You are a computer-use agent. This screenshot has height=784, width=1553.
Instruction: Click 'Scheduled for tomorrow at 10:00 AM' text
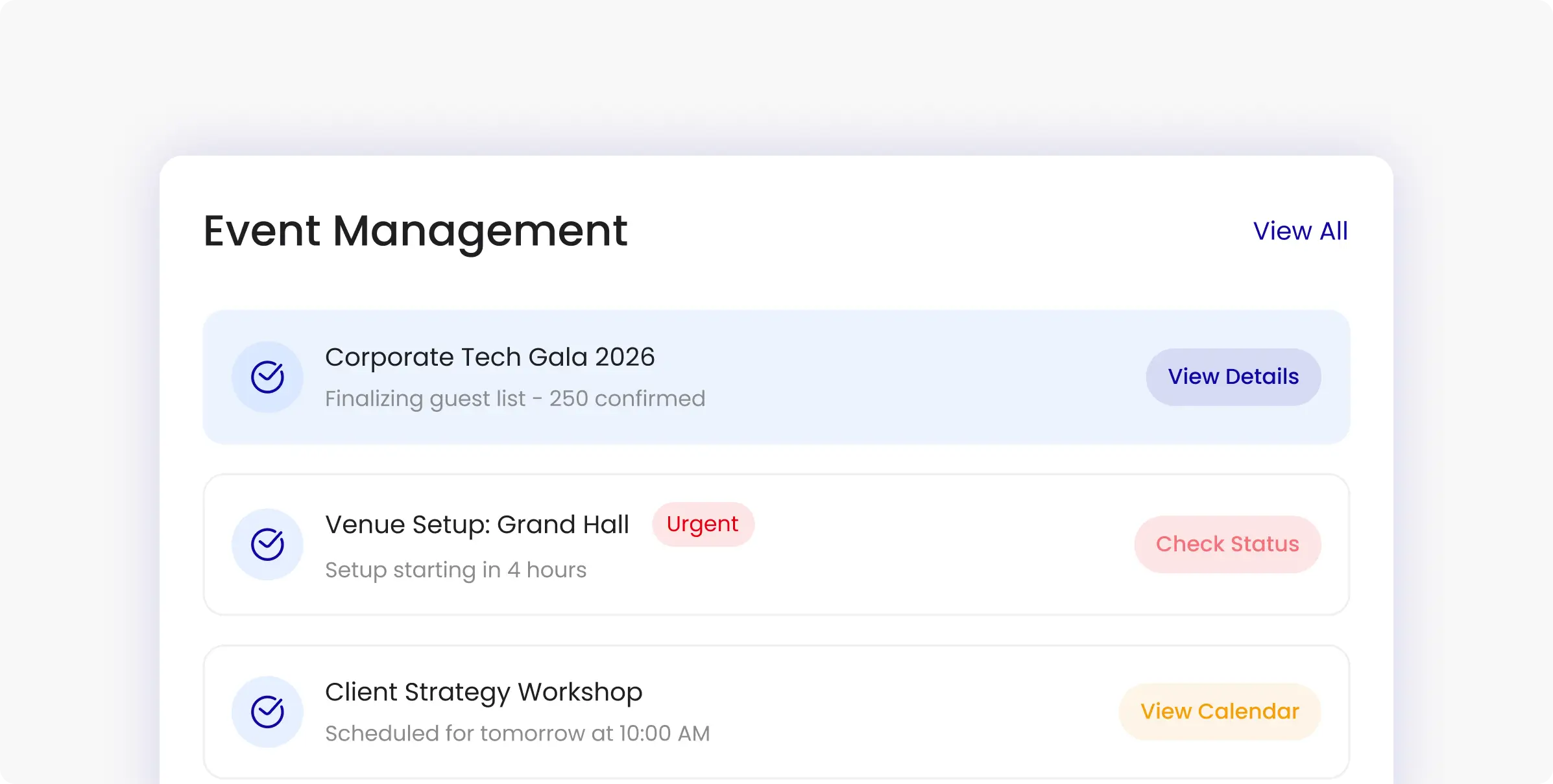[517, 733]
